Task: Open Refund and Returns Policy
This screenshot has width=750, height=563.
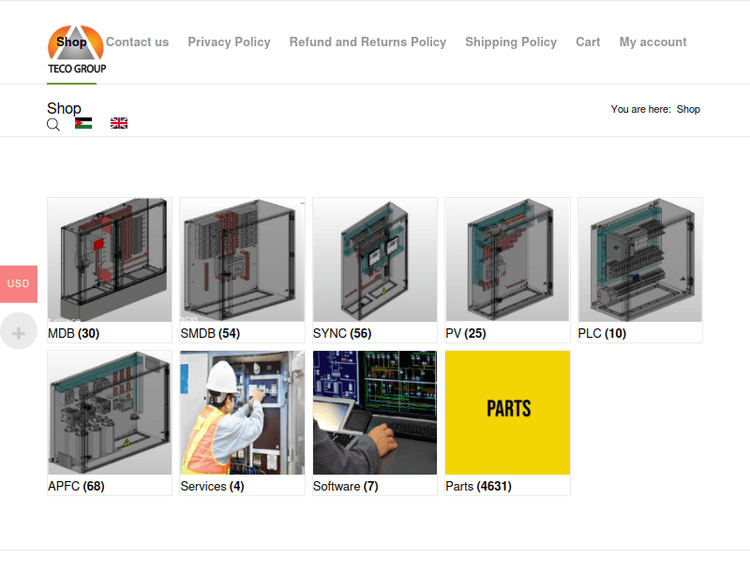Action: pos(367,42)
